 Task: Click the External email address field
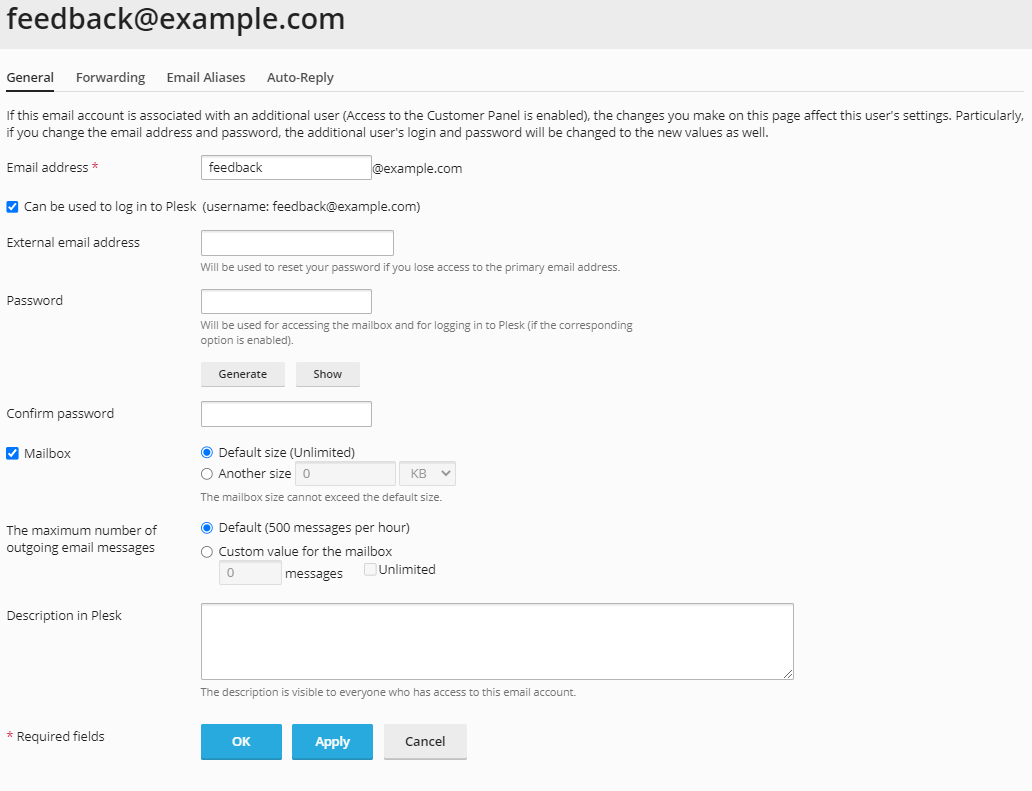coord(296,242)
